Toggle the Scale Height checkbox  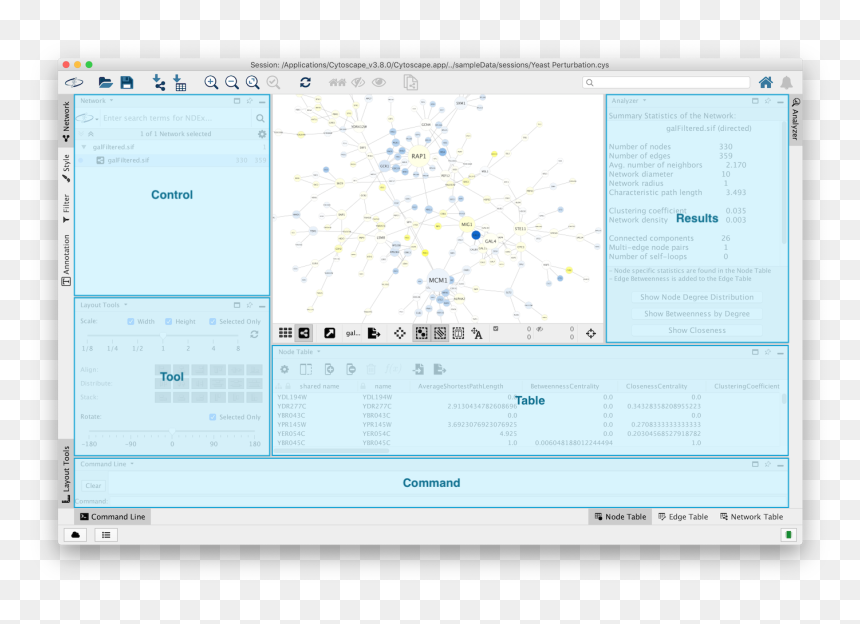[x=168, y=321]
